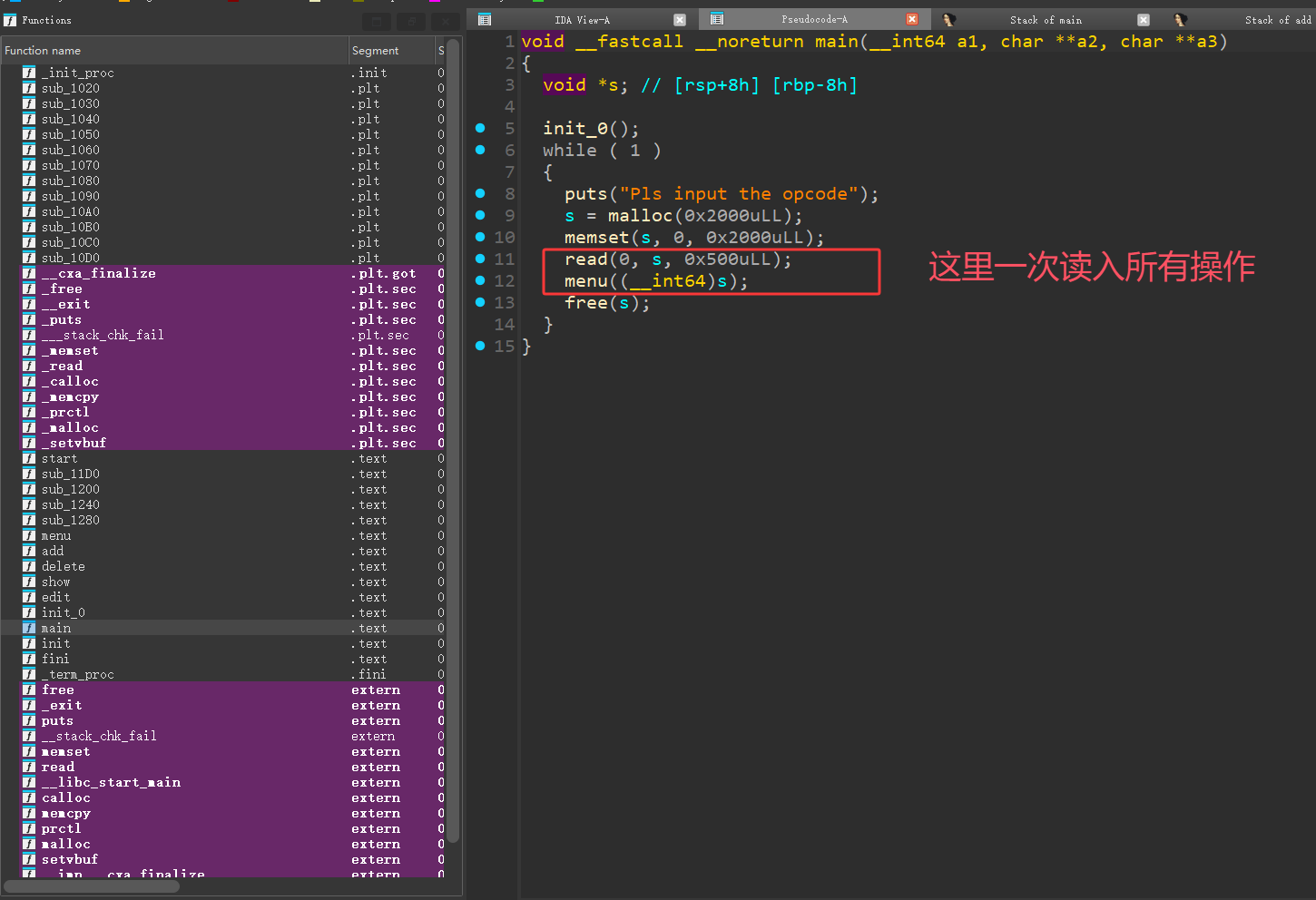Click the icon beside menu in Functions list
1316x900 pixels.
pos(29,535)
